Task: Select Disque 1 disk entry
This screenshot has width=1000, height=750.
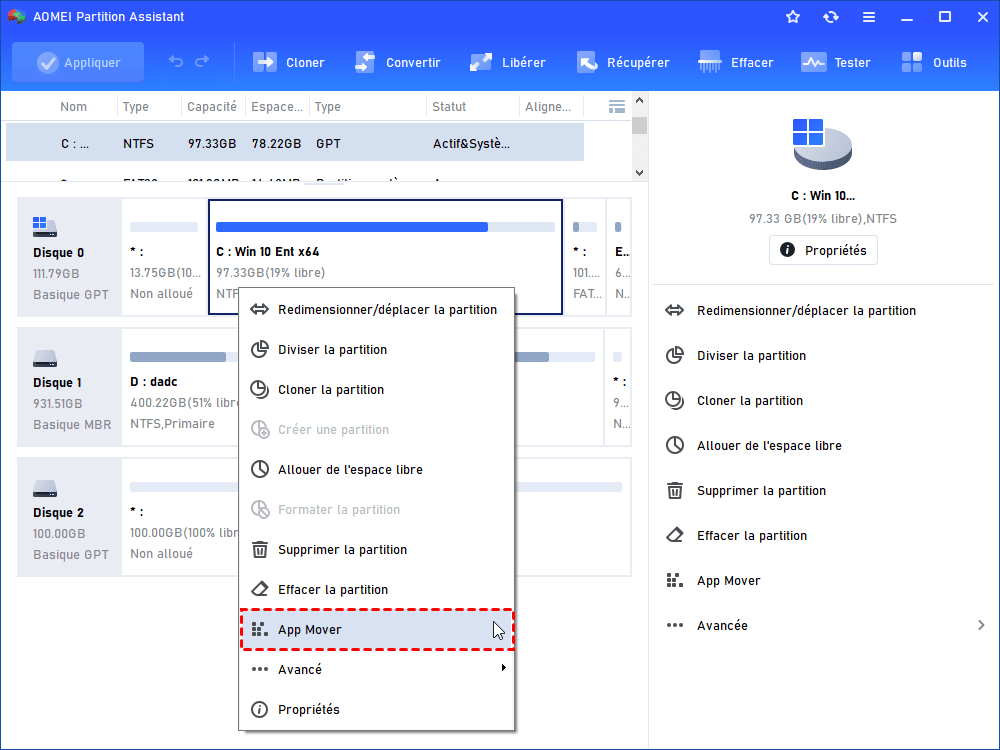Action: (70, 387)
